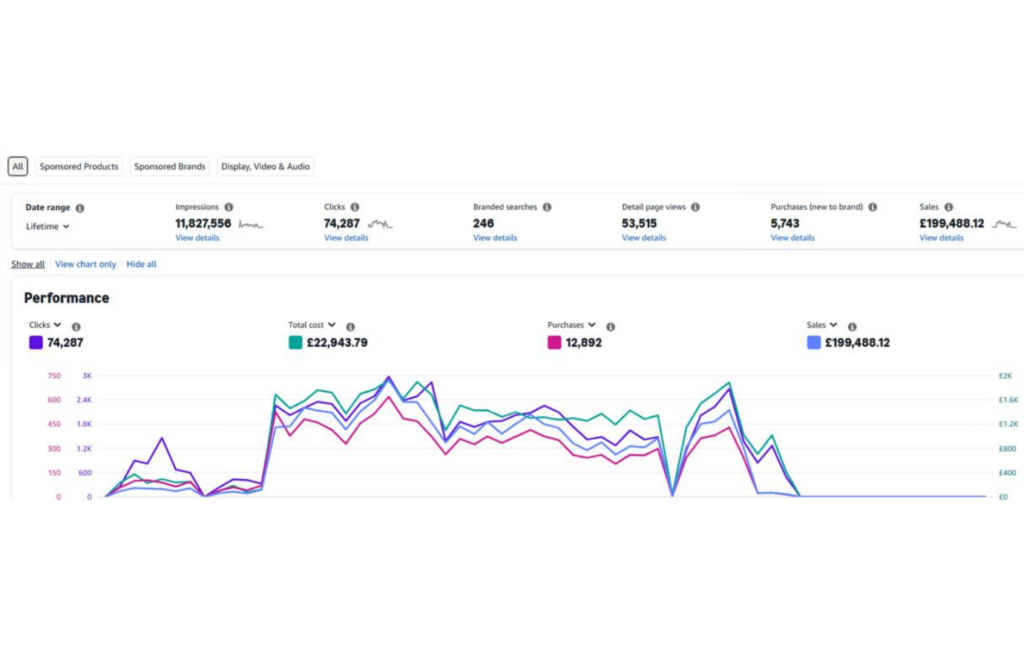The image size is (1024, 646).
Task: Open Display, Video & Audio tab
Action: tap(265, 167)
